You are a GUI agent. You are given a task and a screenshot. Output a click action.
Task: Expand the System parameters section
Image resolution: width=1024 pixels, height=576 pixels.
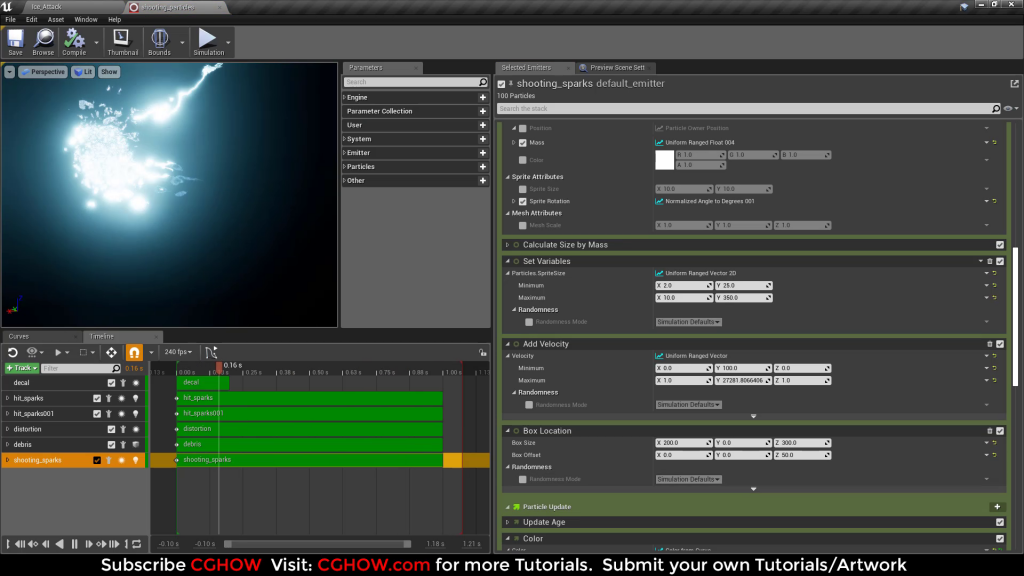[344, 139]
